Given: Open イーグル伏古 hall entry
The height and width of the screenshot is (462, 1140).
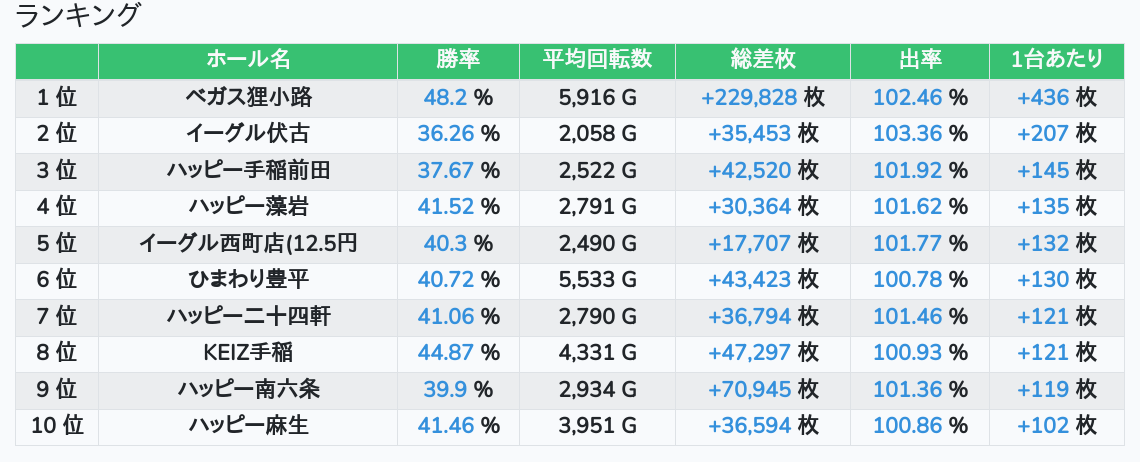Looking at the screenshot, I should [x=248, y=134].
